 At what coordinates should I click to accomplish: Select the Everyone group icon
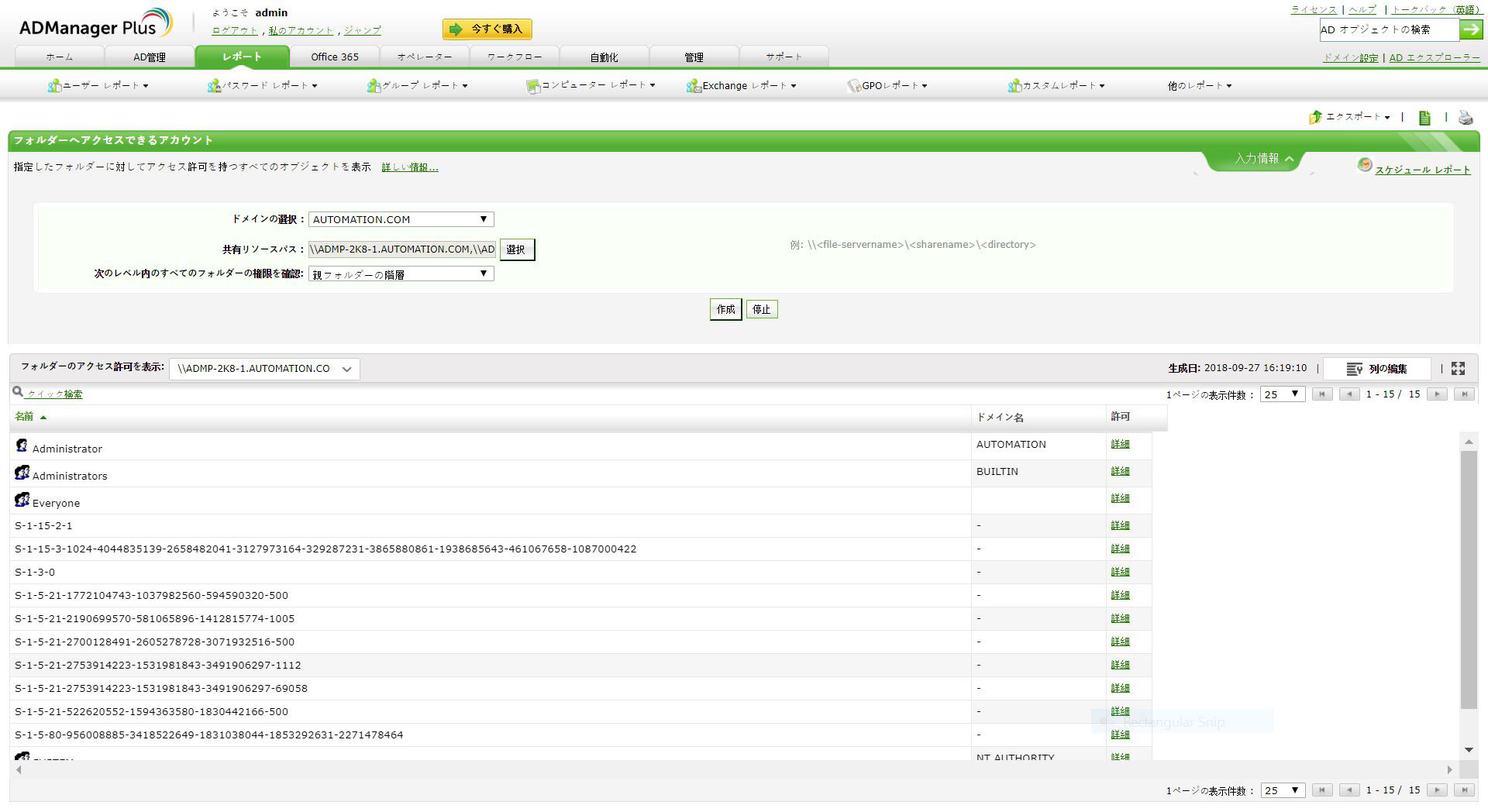21,500
